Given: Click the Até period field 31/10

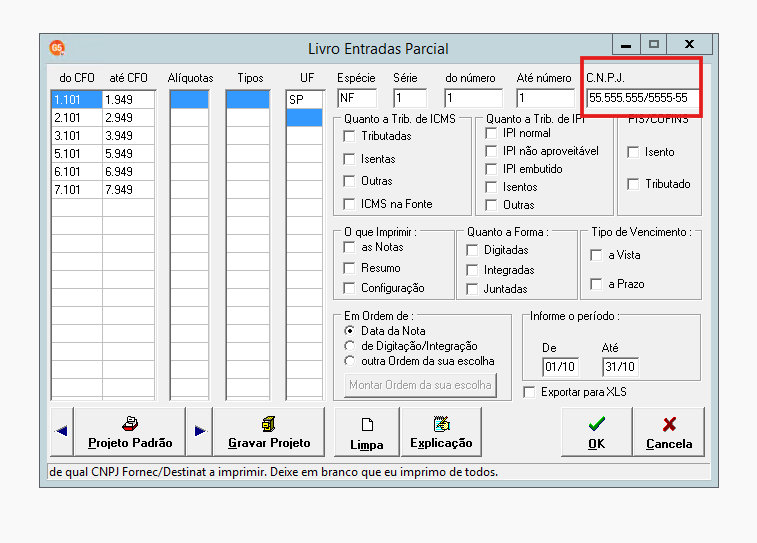Looking at the screenshot, I should click(620, 367).
